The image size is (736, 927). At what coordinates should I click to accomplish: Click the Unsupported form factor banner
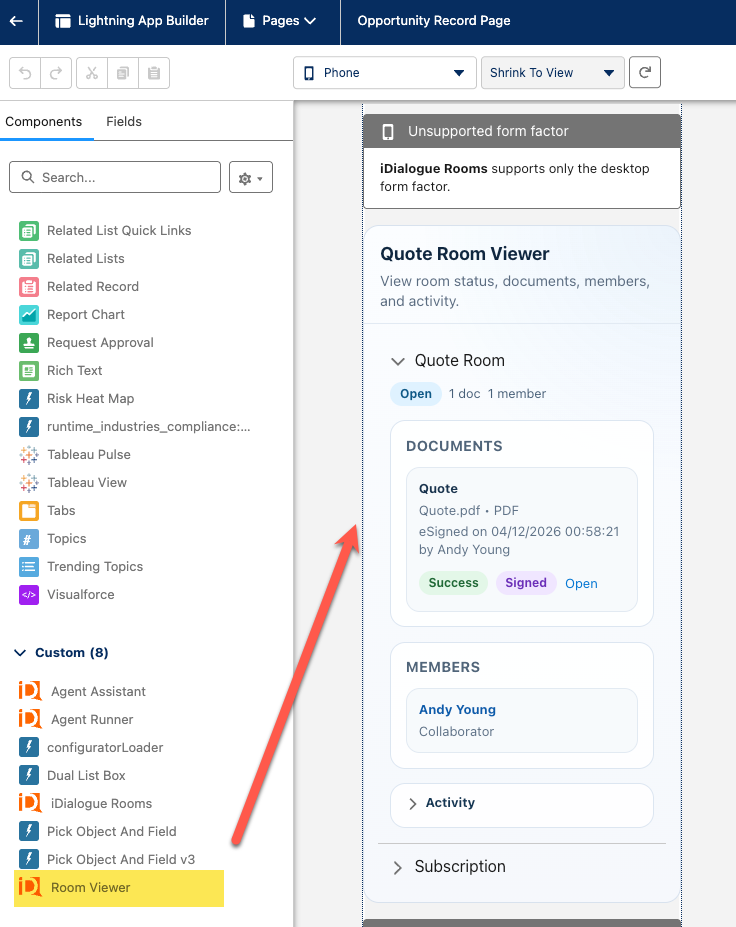[522, 131]
